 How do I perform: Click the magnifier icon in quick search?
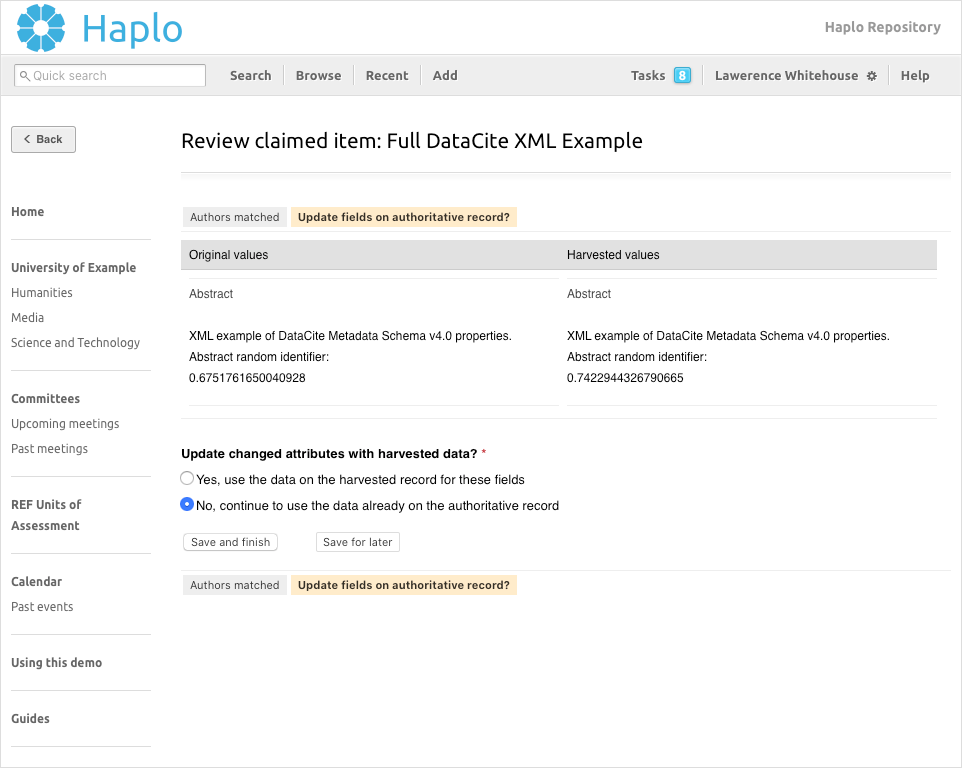coord(24,75)
